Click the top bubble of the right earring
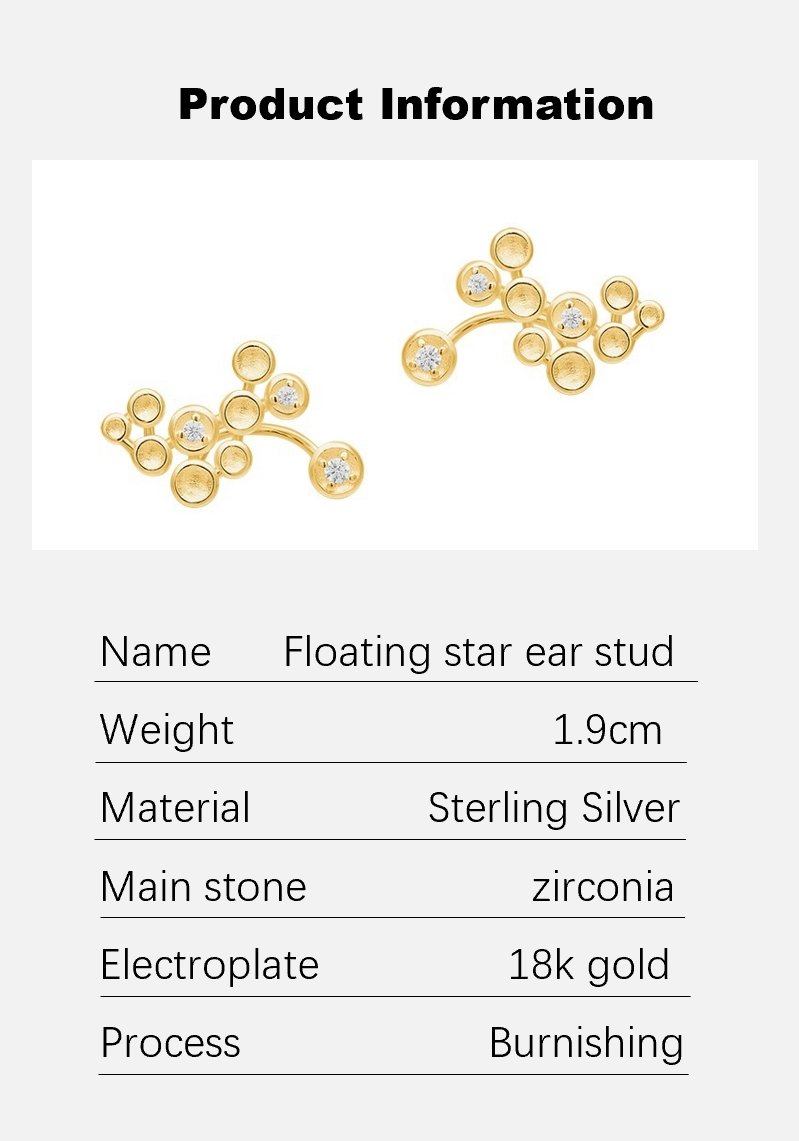 tap(512, 249)
